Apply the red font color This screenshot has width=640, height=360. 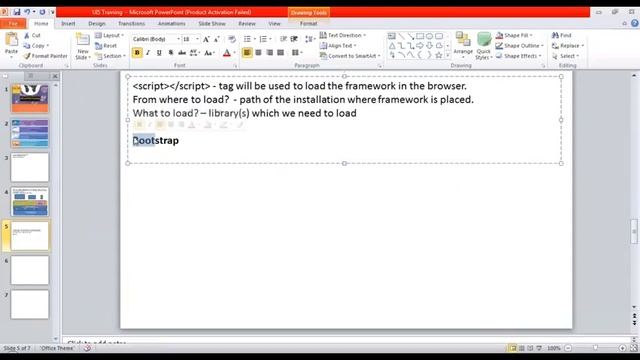[x=227, y=53]
